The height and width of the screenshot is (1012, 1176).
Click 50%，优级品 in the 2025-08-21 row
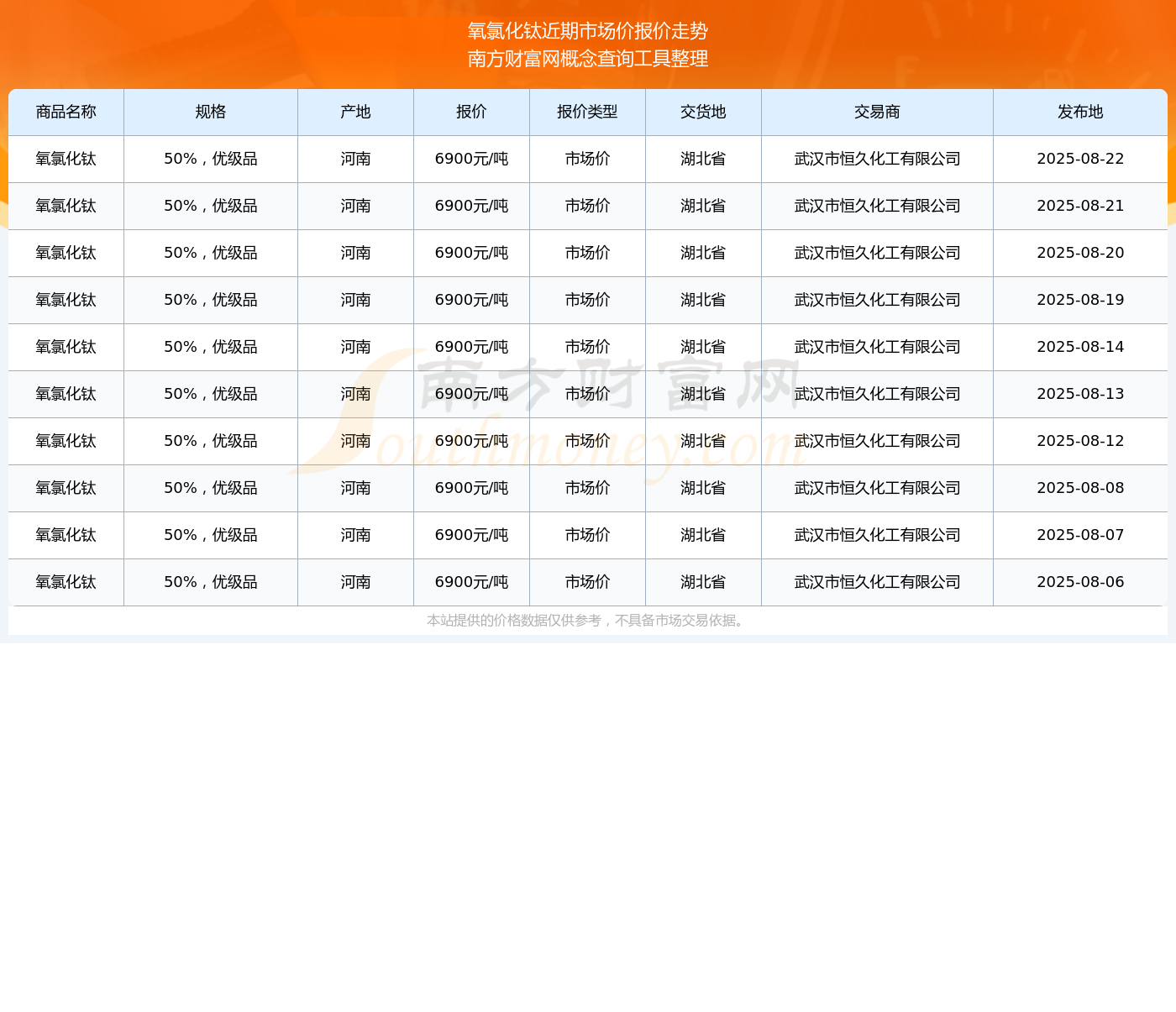[x=211, y=206]
